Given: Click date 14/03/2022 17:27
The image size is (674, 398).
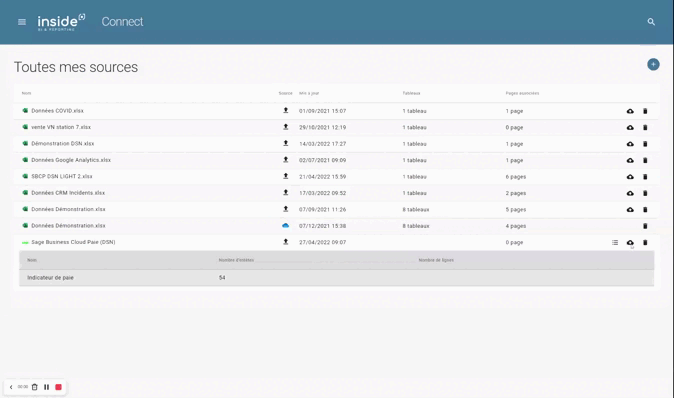Looking at the screenshot, I should [322, 144].
